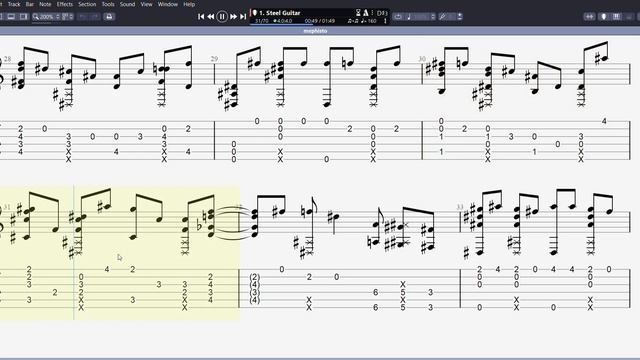Click bar number 28 label

(7, 59)
